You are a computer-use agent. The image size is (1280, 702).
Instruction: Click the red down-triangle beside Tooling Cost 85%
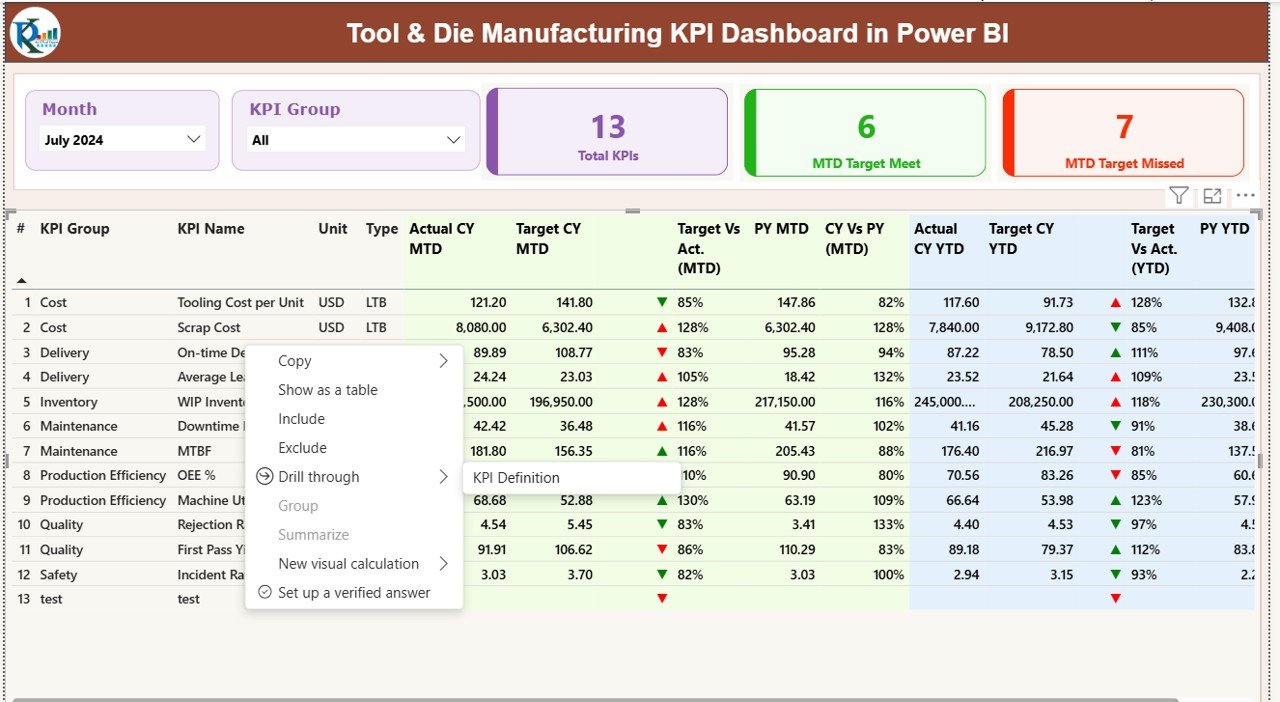[662, 302]
